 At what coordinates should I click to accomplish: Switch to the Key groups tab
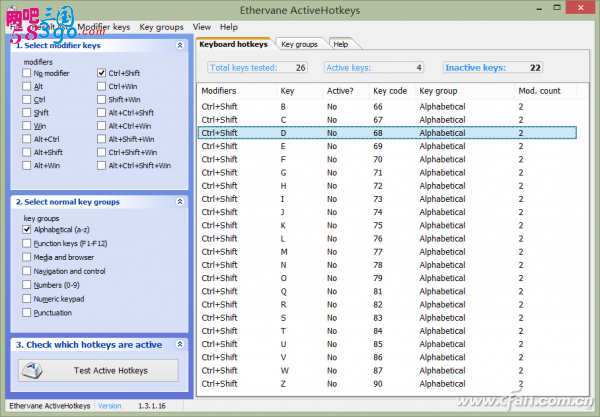[299, 44]
